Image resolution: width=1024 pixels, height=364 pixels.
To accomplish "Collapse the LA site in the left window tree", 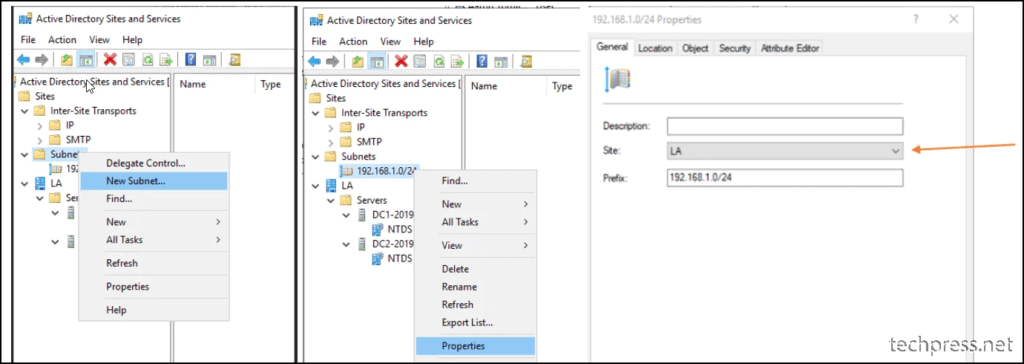I will click(x=25, y=184).
